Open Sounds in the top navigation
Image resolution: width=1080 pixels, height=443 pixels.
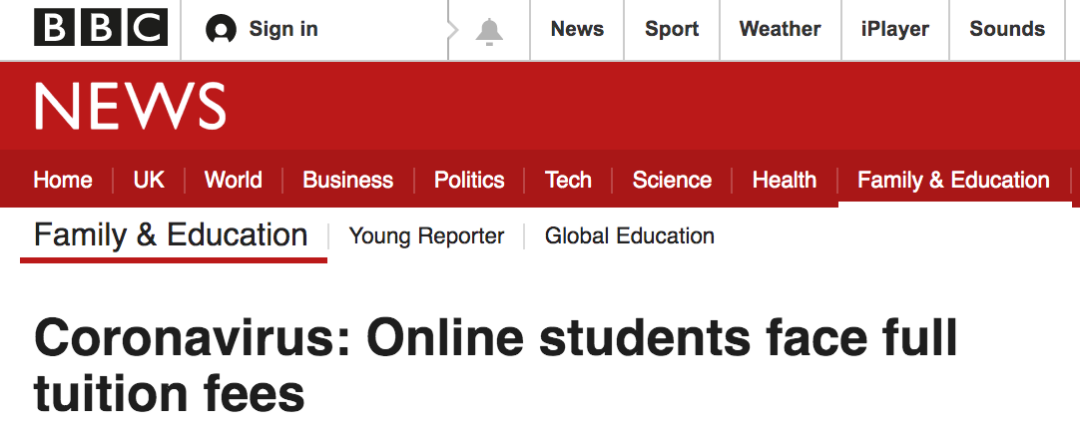(1007, 29)
